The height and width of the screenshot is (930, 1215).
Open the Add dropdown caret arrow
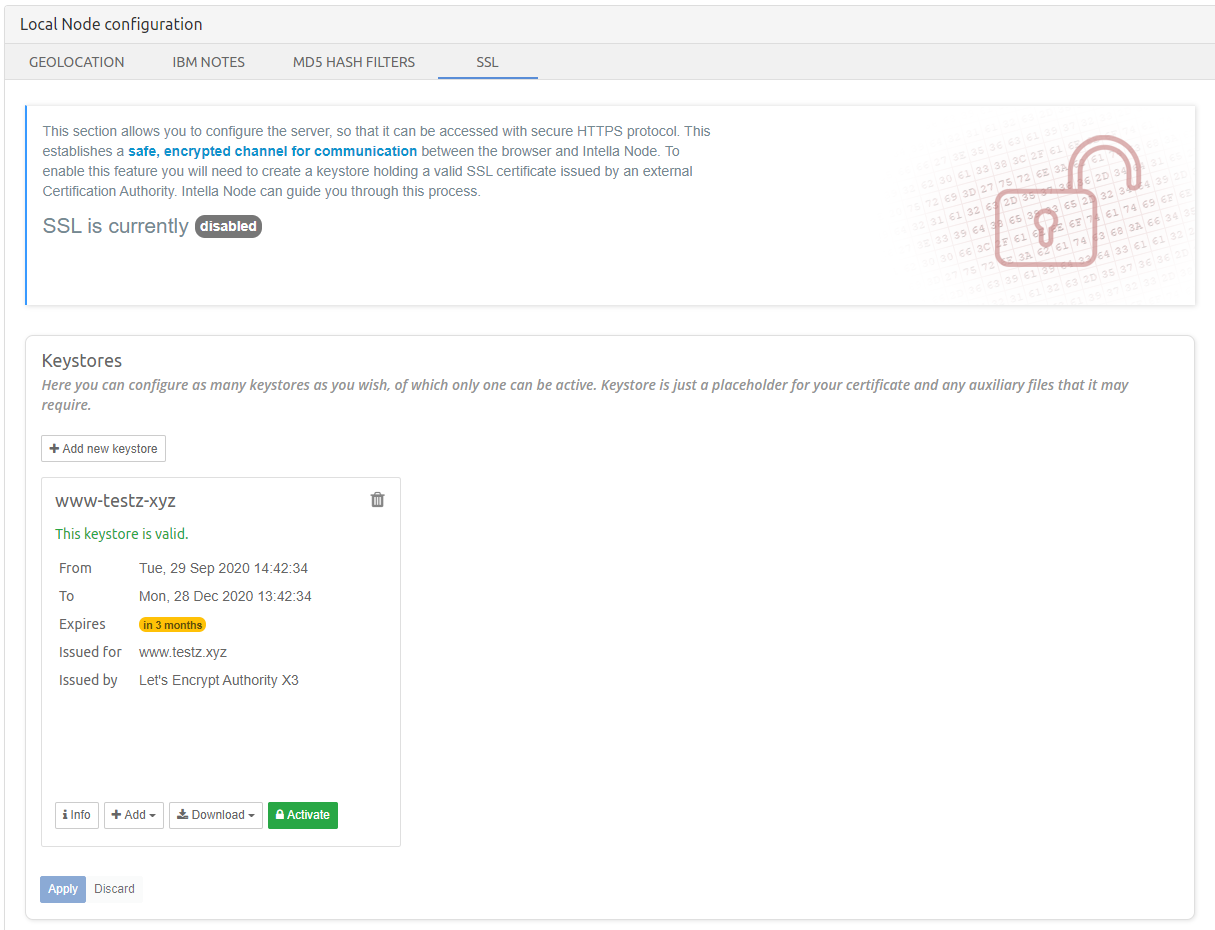(x=151, y=815)
